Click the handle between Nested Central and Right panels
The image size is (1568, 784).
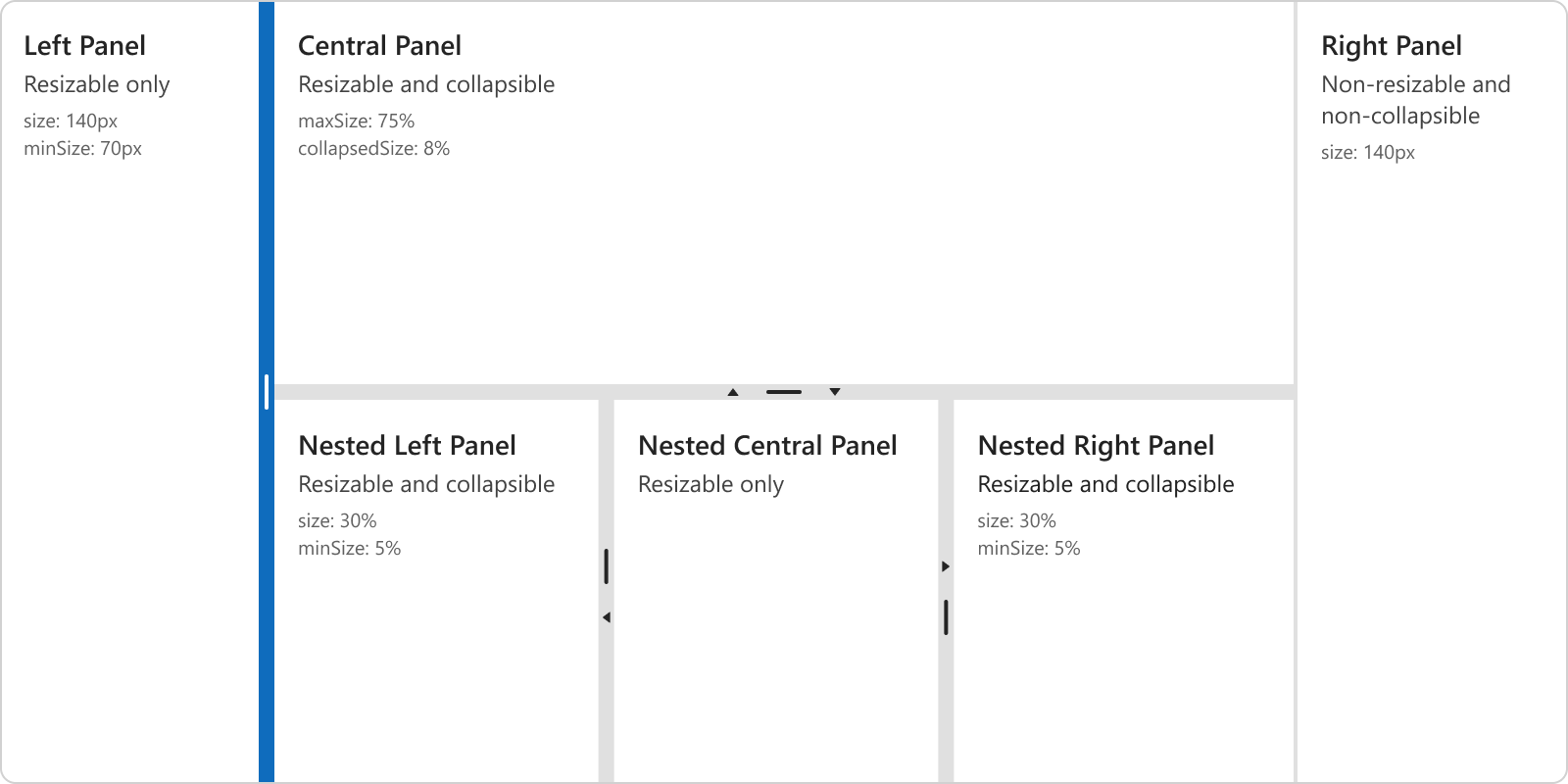click(x=947, y=617)
